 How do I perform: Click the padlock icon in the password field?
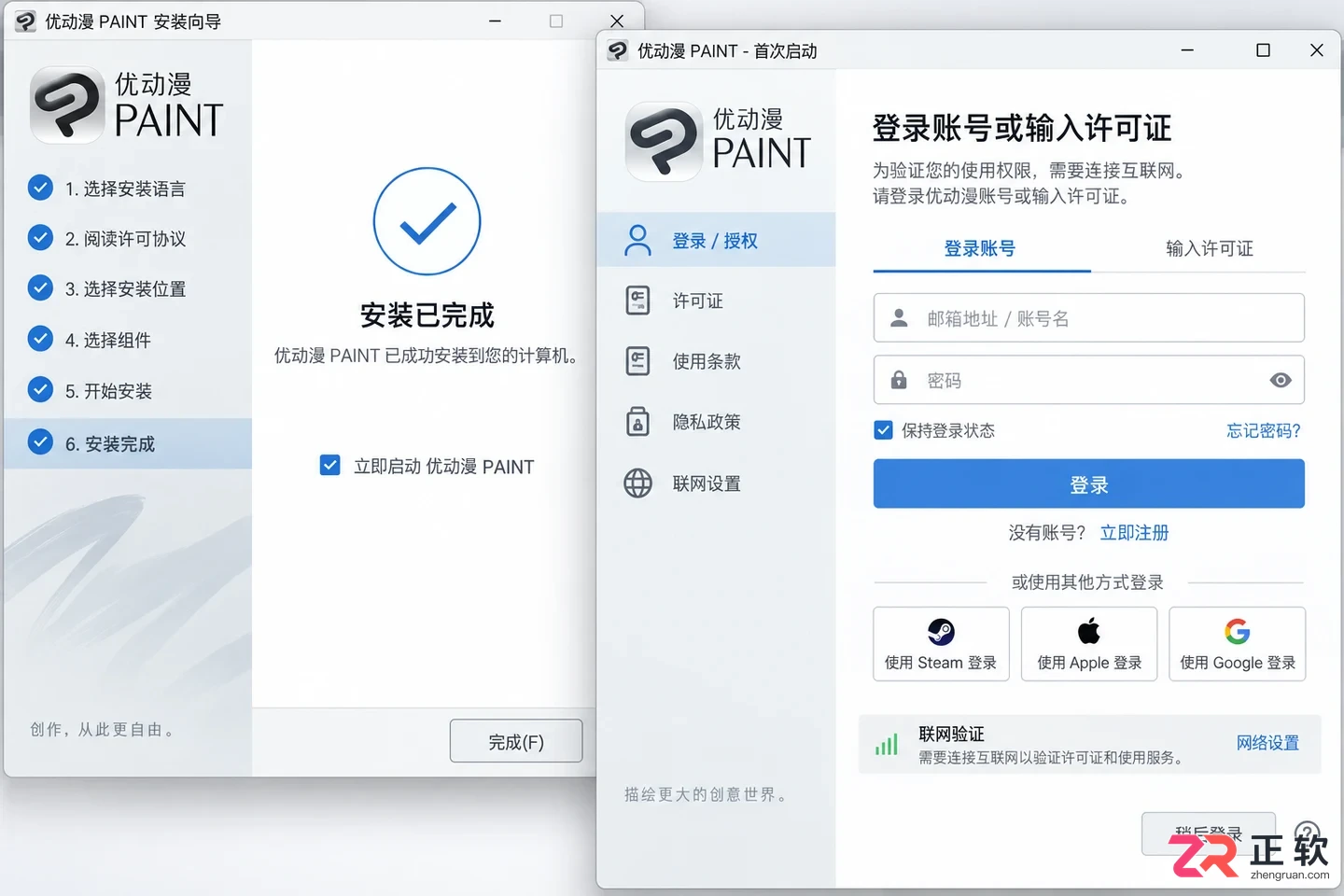(899, 380)
